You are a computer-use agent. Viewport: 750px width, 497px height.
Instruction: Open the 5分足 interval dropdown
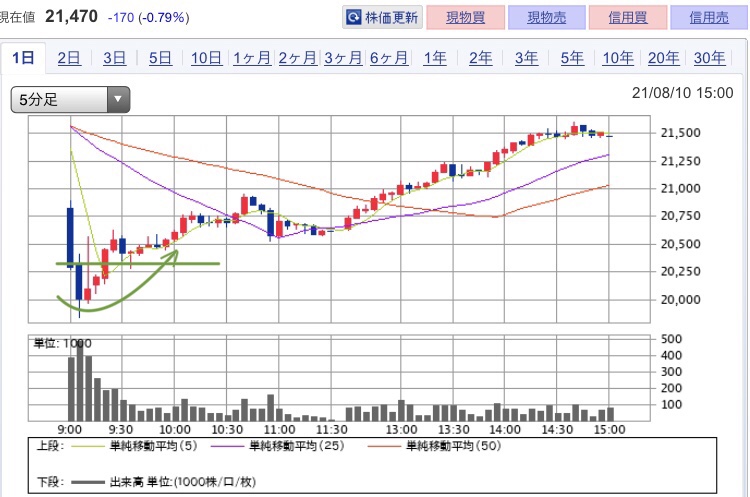[70, 99]
